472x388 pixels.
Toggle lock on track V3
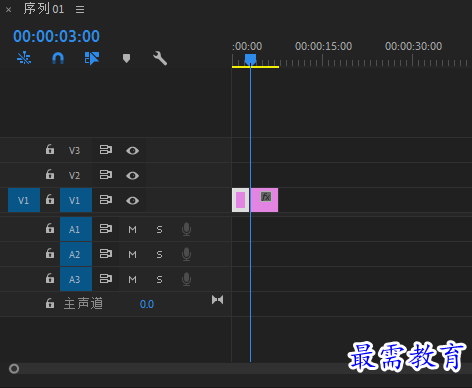(x=50, y=150)
